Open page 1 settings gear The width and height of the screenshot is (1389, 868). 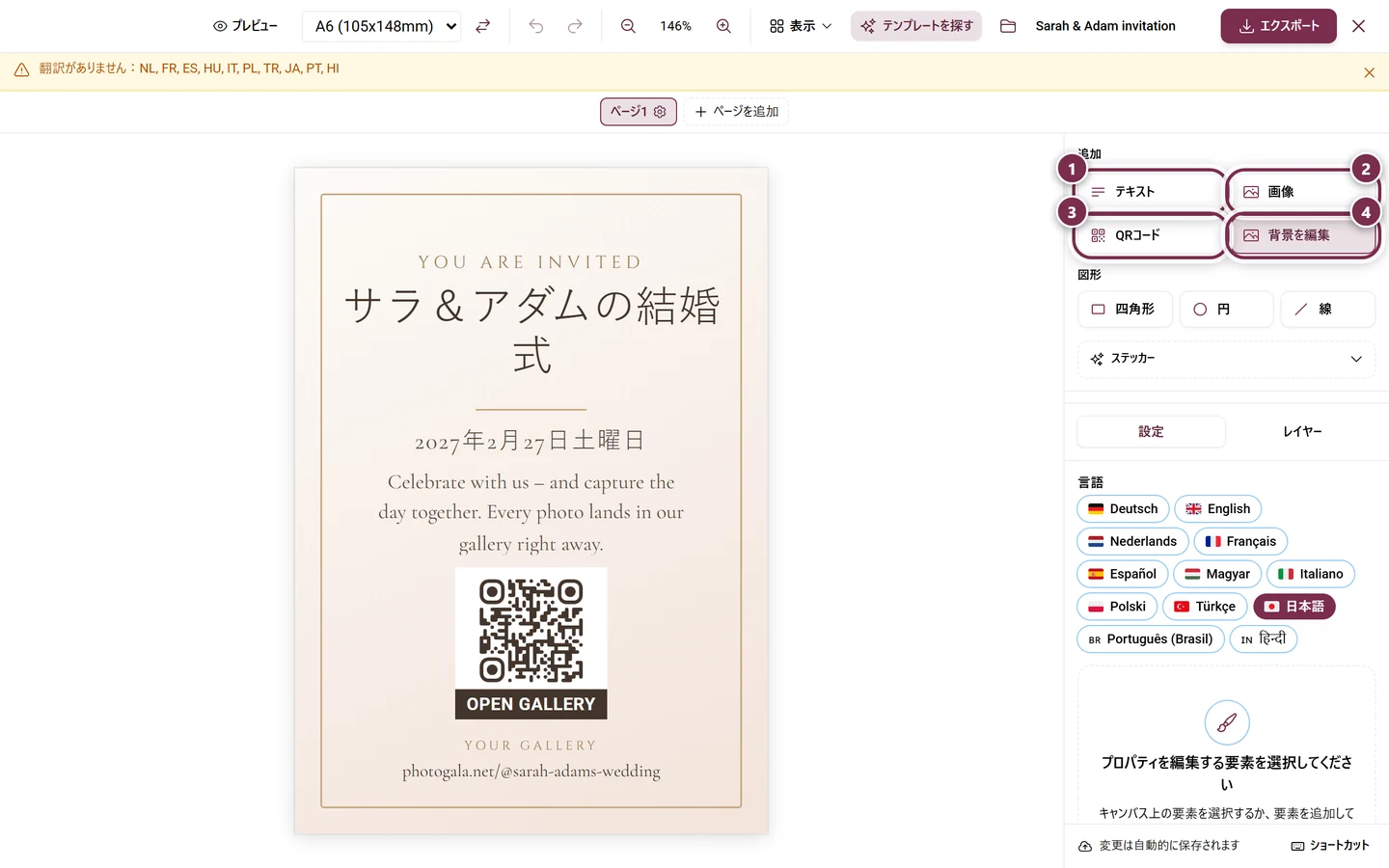click(x=660, y=112)
